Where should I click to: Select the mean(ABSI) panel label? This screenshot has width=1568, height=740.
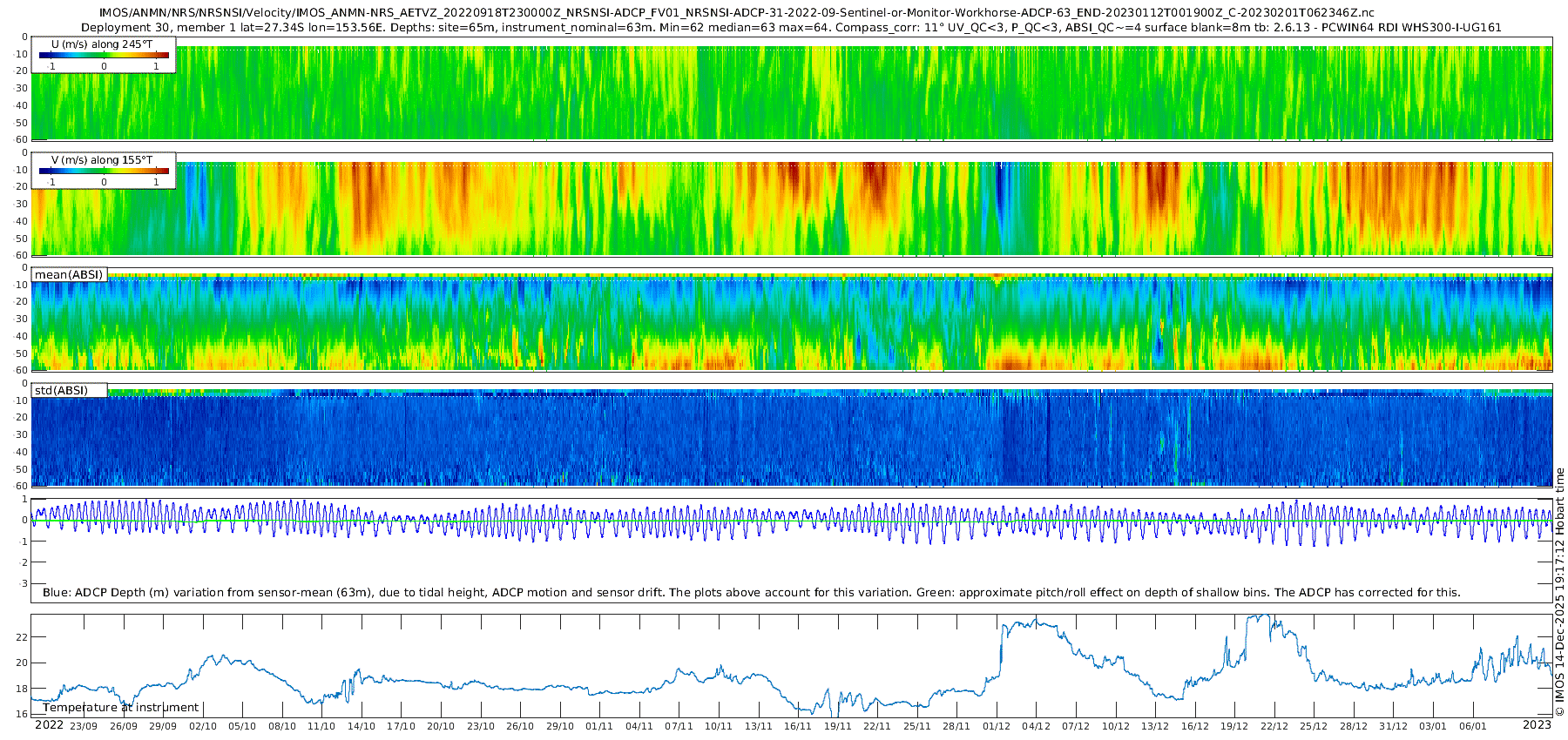pos(69,275)
